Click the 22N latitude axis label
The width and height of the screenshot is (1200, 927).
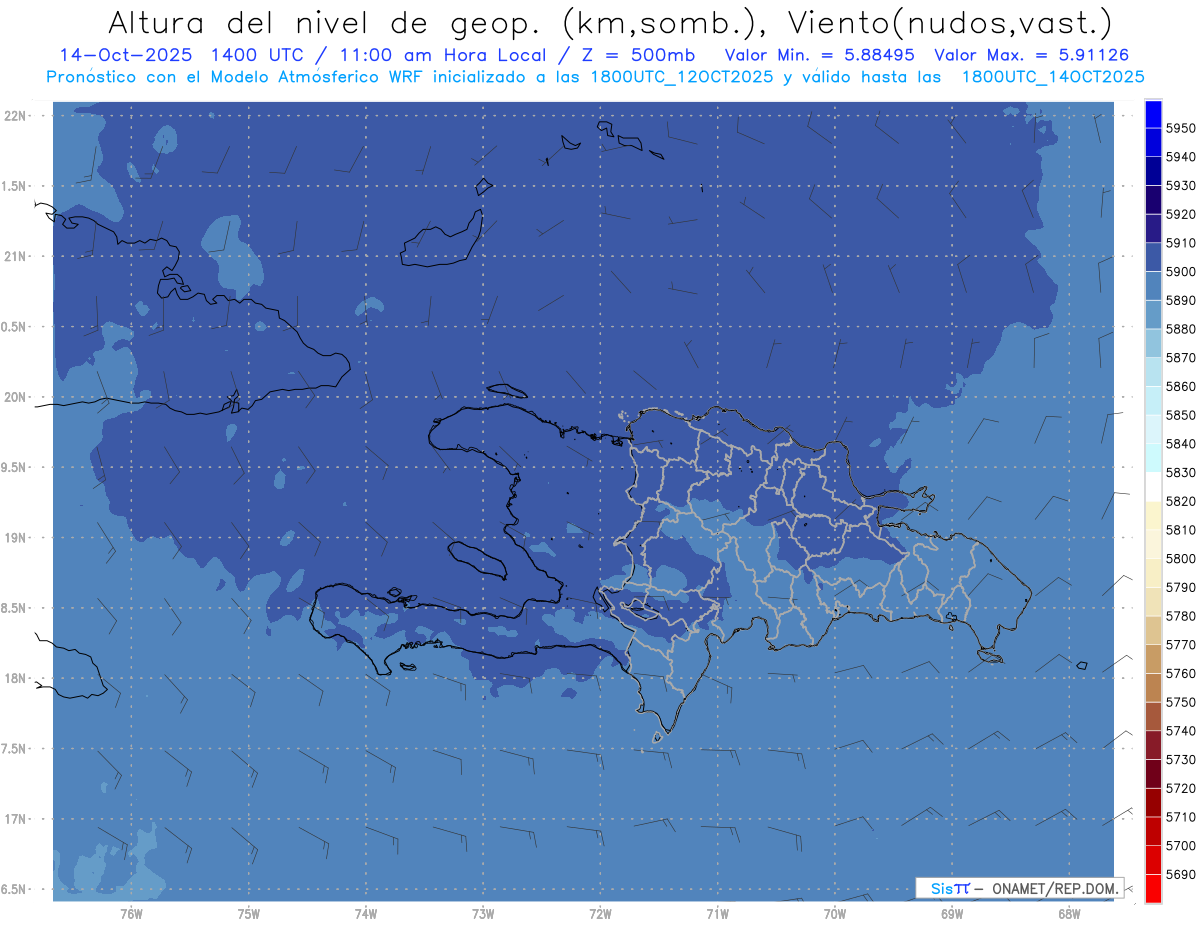(x=16, y=116)
